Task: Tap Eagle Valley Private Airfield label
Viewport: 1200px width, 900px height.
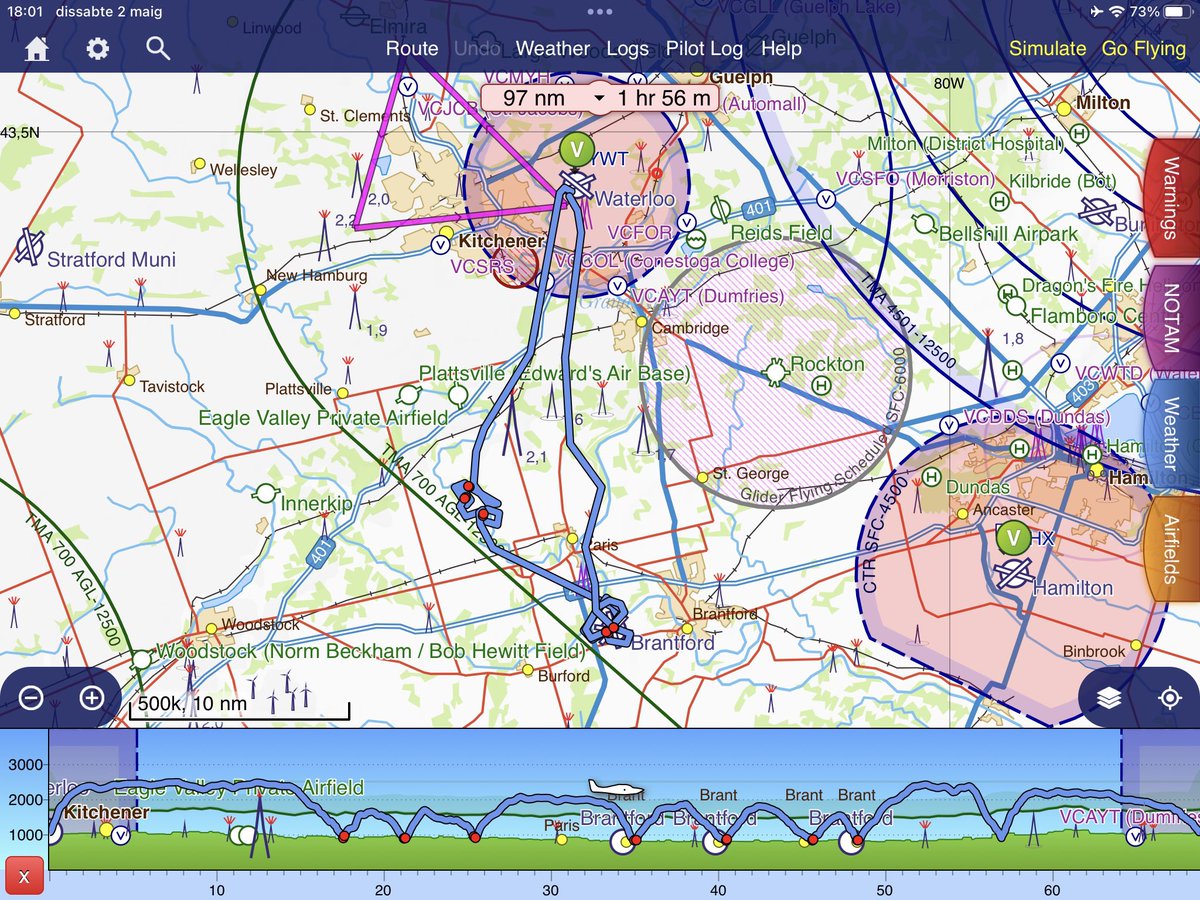Action: pyautogui.click(x=323, y=418)
